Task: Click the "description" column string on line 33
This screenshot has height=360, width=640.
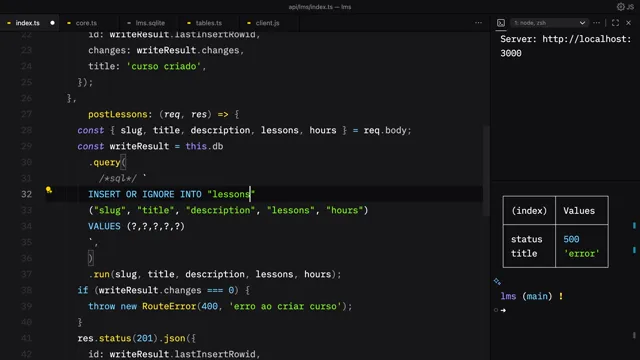Action: click(220, 210)
